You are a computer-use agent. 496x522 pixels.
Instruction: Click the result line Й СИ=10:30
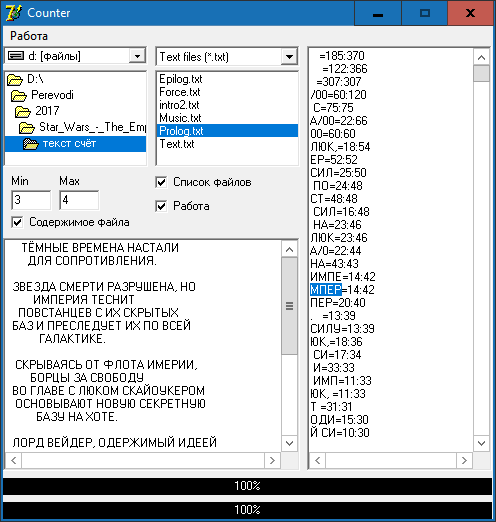pyautogui.click(x=340, y=433)
